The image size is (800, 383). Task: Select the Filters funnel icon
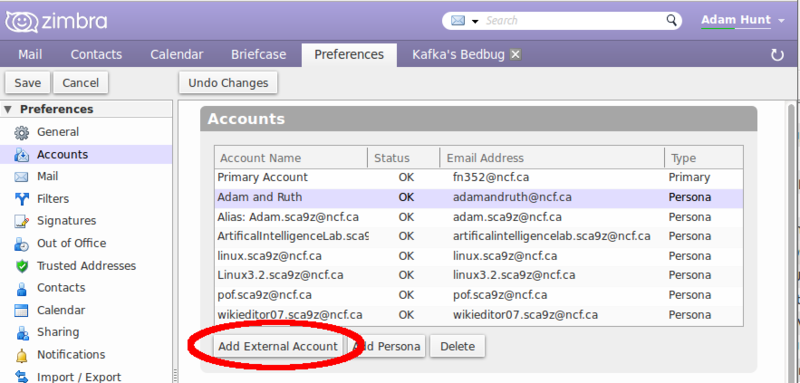pos(21,199)
